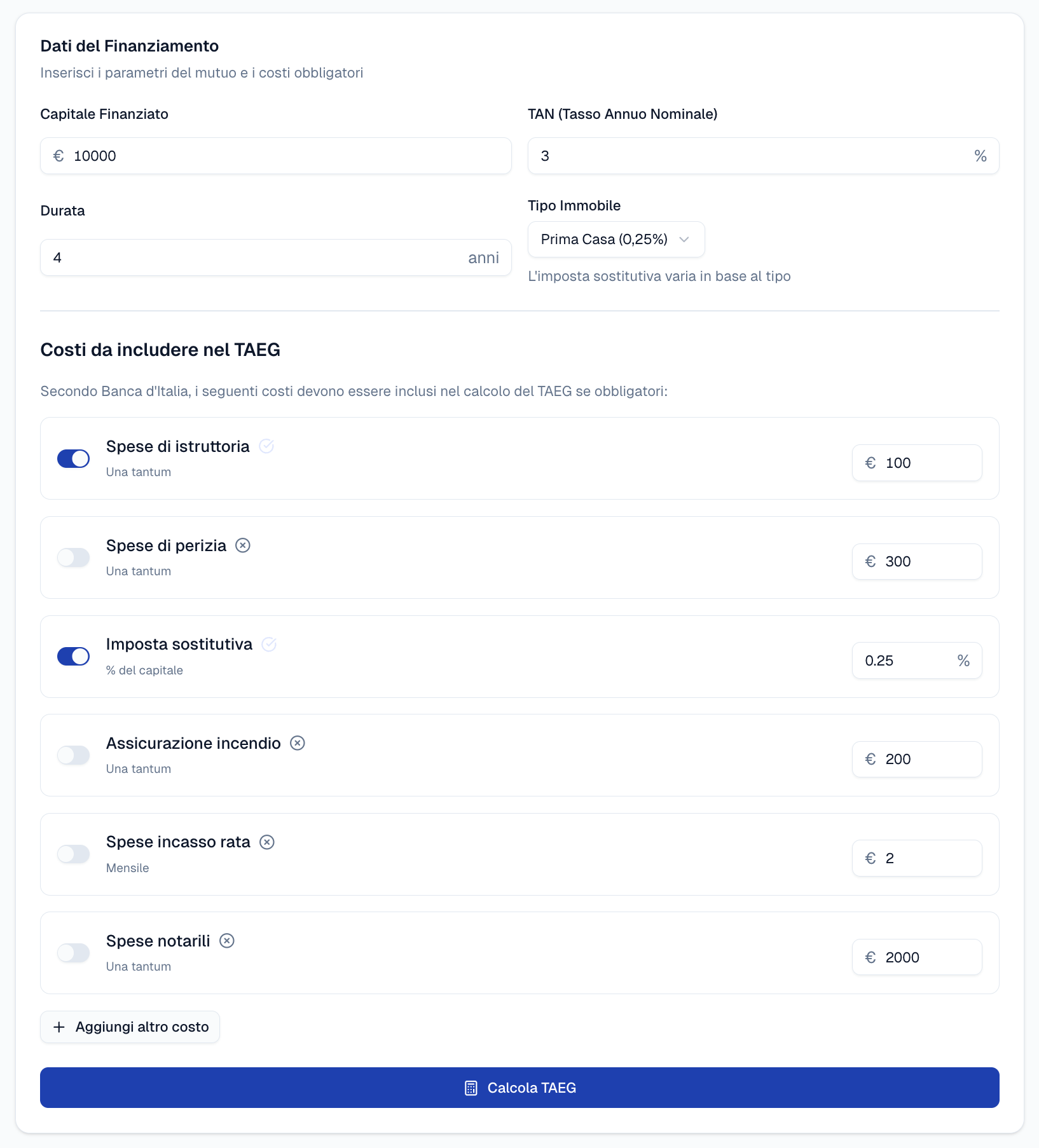The height and width of the screenshot is (1148, 1039).
Task: Click the calculator icon on Calcola TAEG
Action: 471,1088
